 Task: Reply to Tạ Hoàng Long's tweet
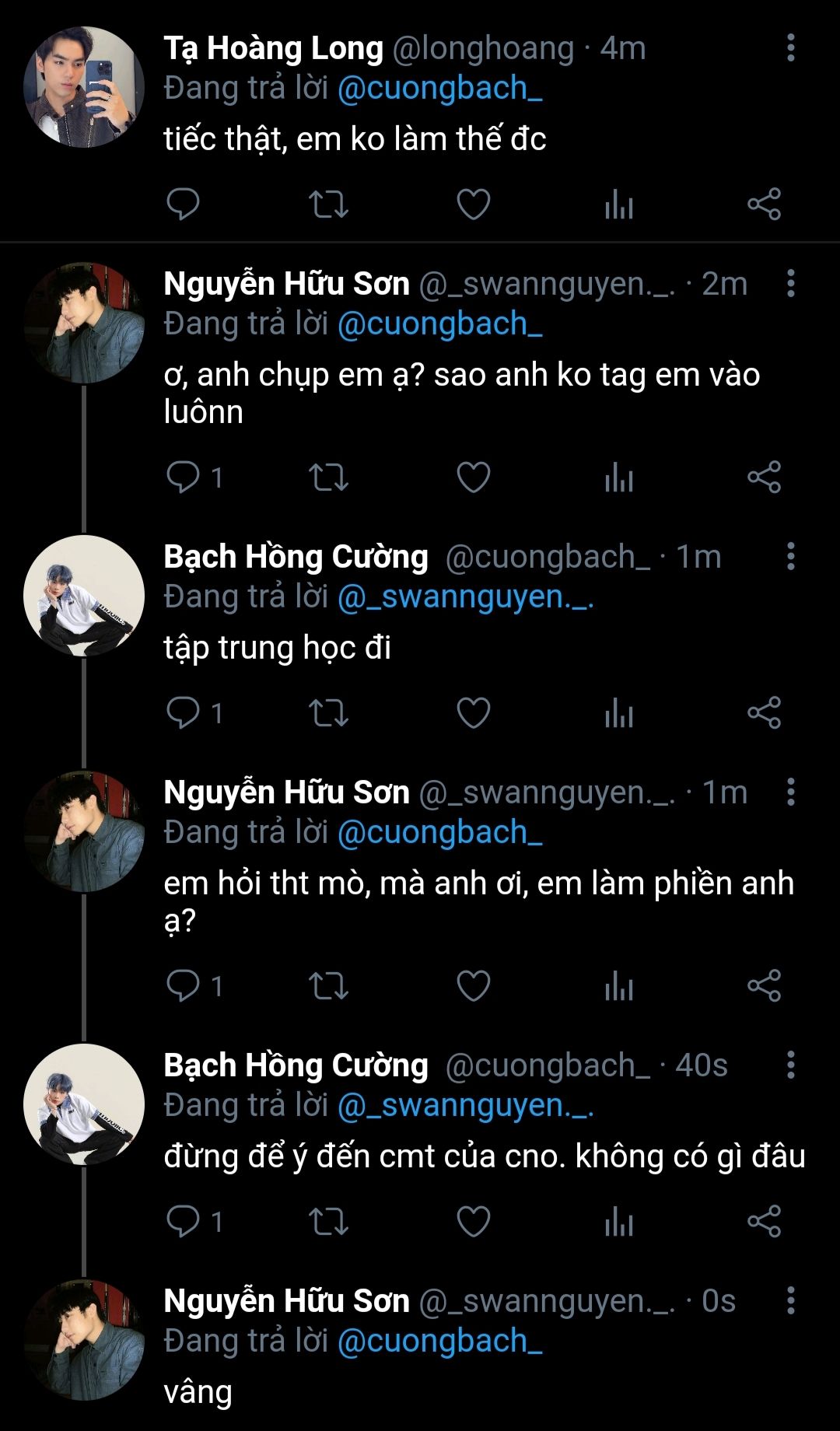[x=184, y=205]
